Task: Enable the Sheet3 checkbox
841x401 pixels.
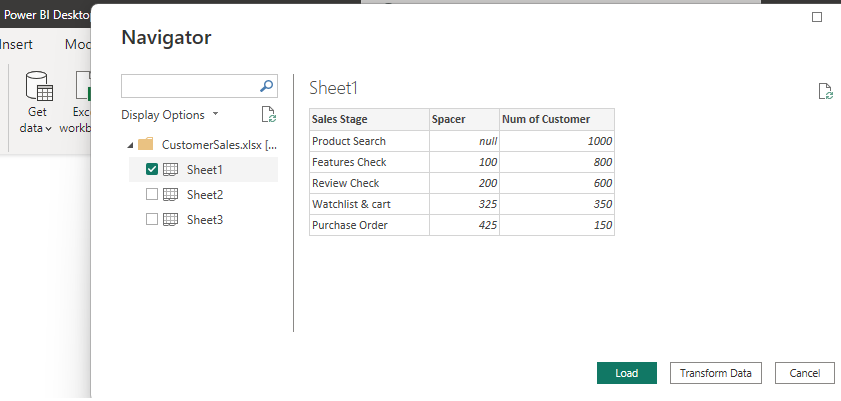Action: (x=152, y=219)
